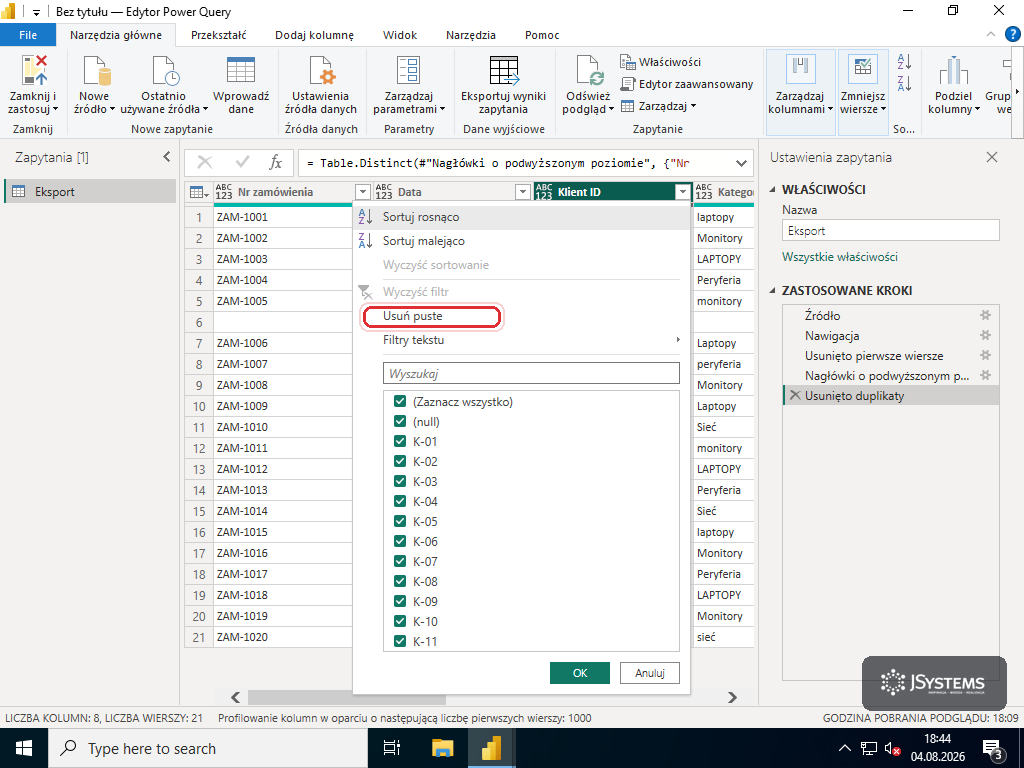1024x768 pixels.
Task: Open gear settings for the Źródło step
Action: 985,315
